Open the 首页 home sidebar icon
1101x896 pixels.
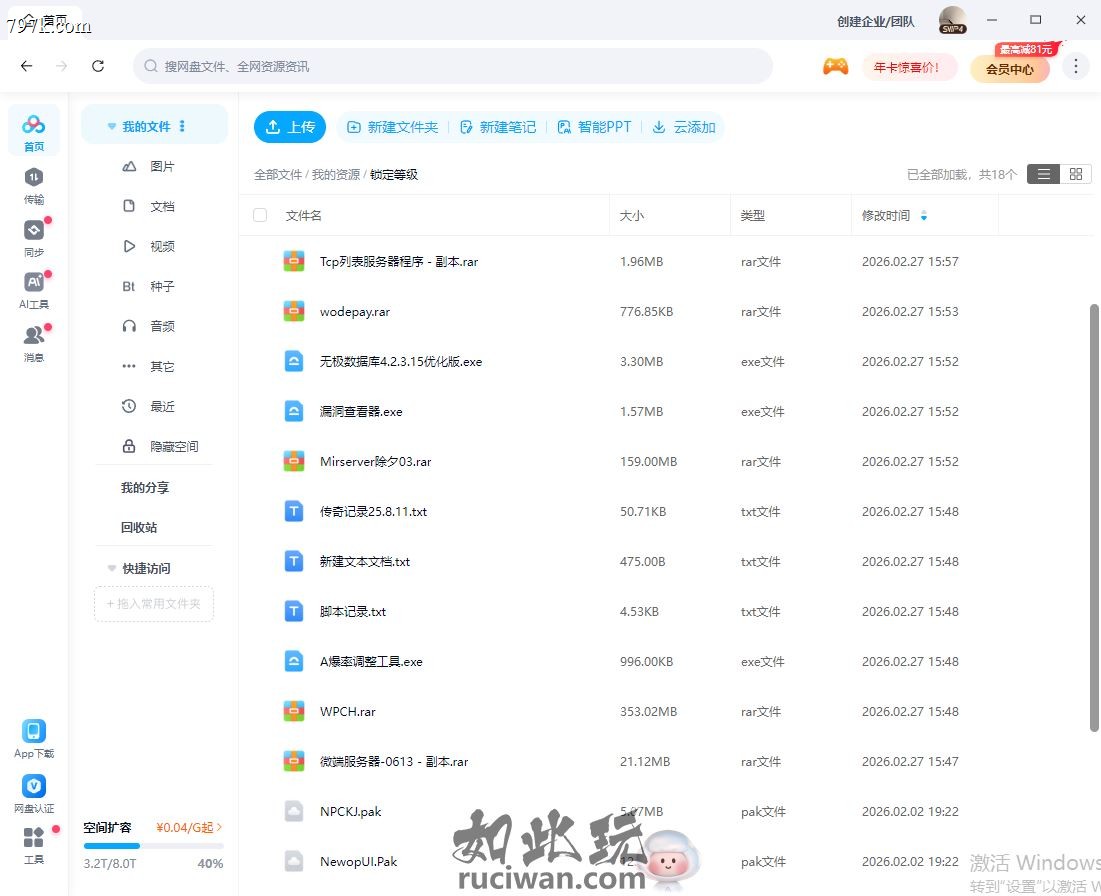(34, 131)
